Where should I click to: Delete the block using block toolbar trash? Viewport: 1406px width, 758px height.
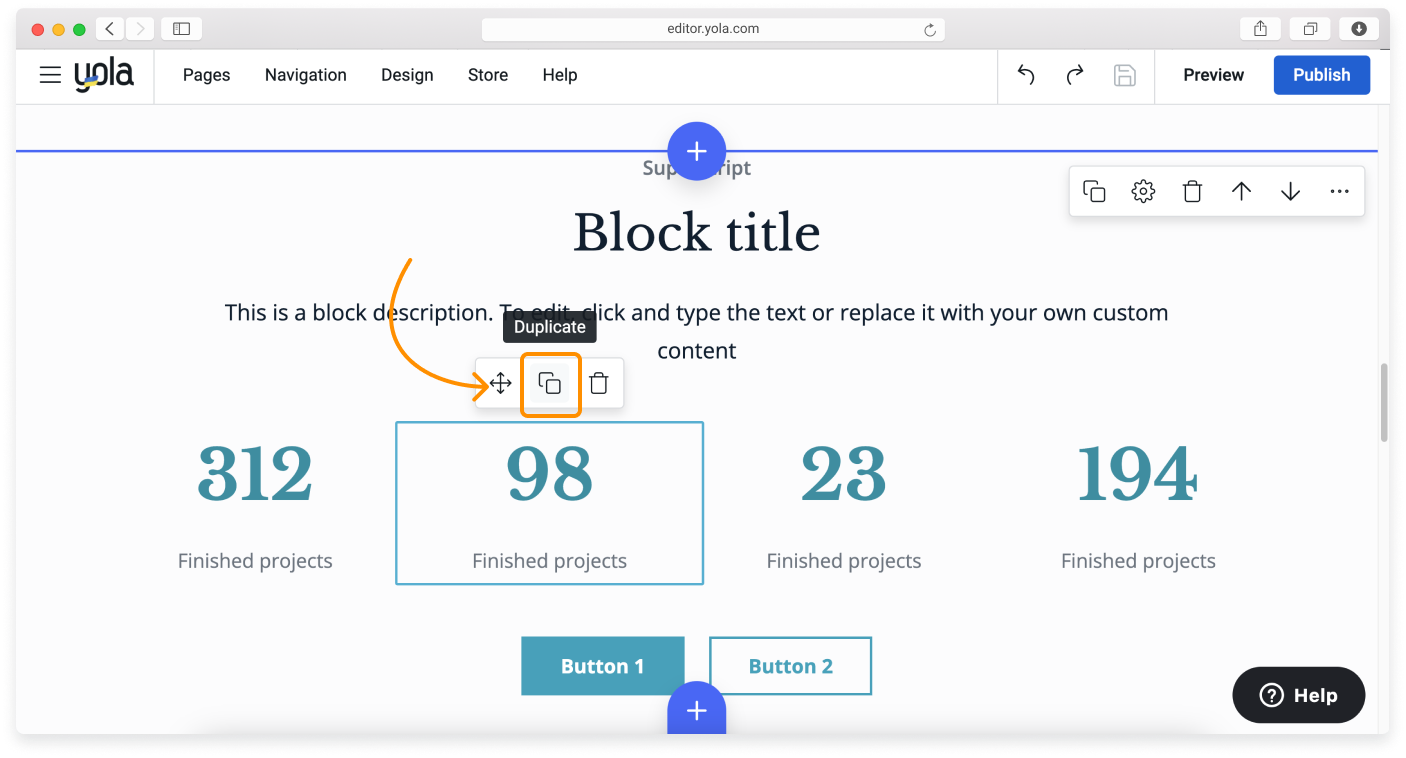pos(1192,191)
